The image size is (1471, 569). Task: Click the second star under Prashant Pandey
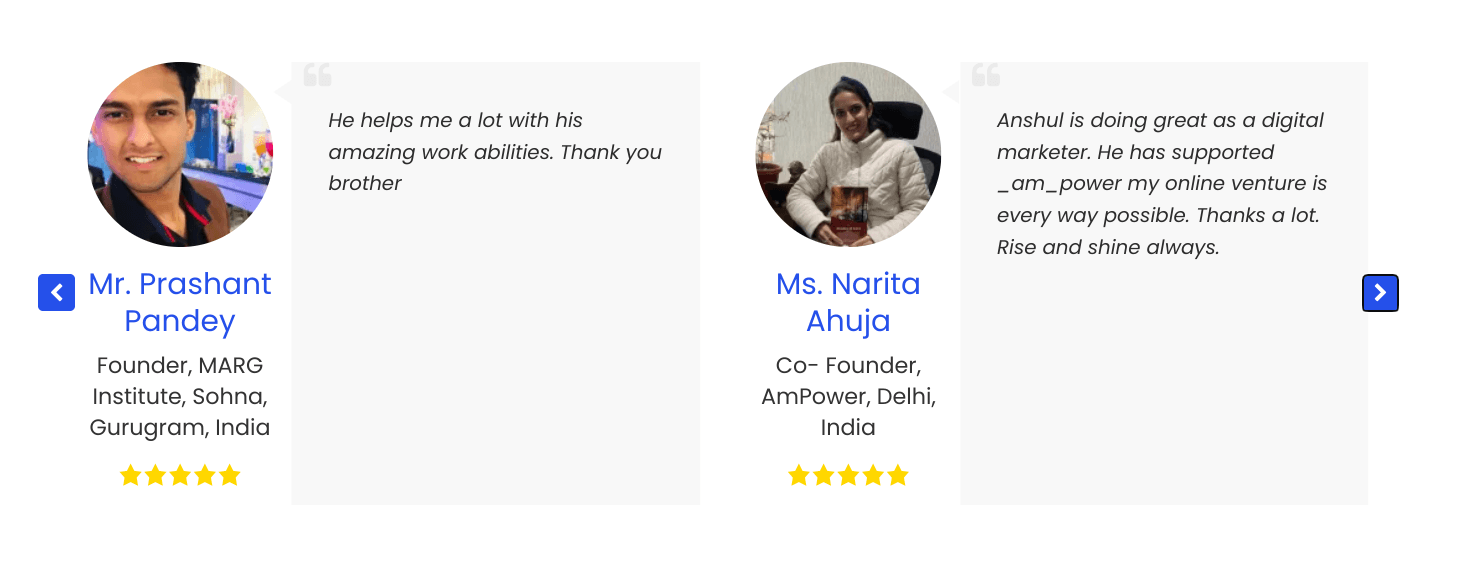point(155,476)
